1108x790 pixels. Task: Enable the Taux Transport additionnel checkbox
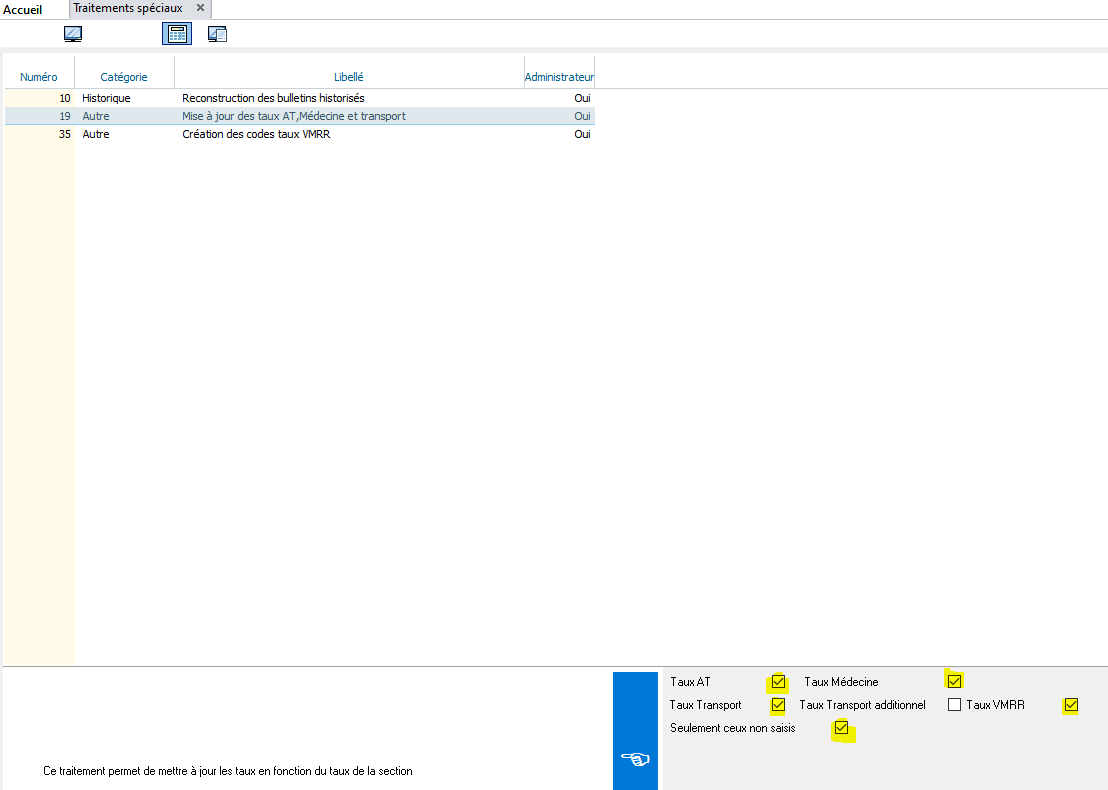pos(954,705)
